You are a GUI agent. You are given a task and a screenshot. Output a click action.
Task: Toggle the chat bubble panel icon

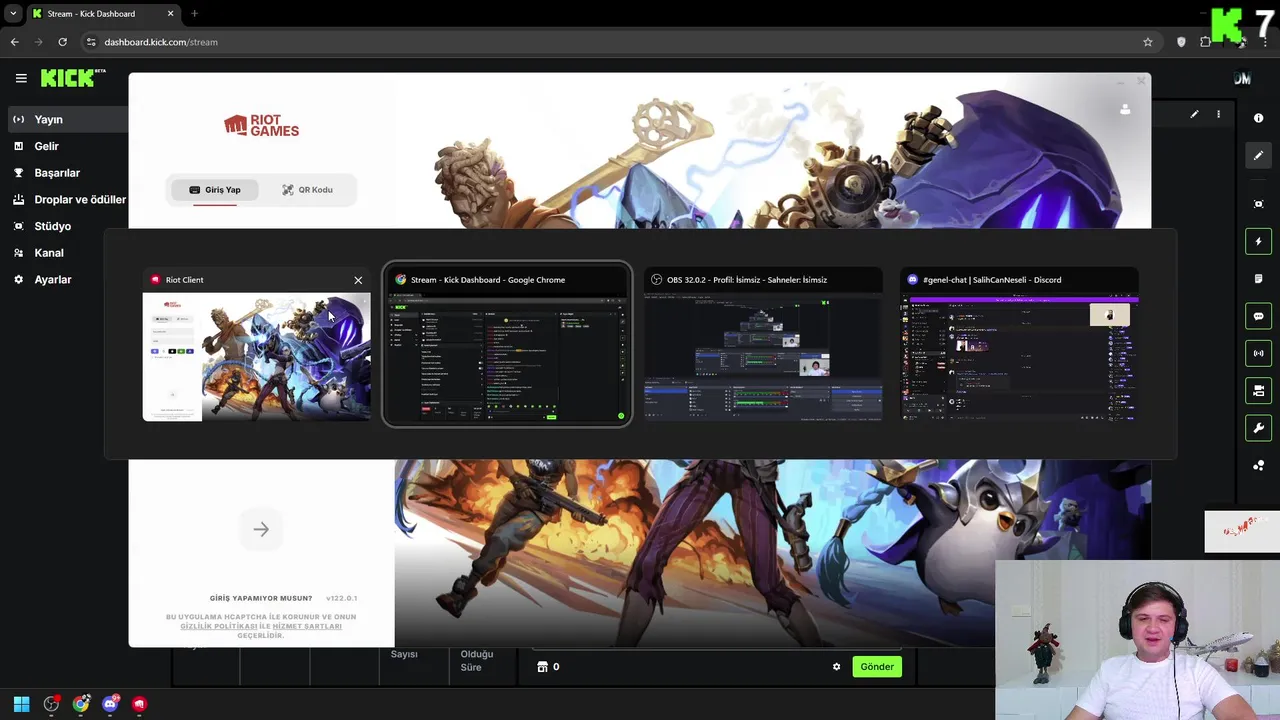pyautogui.click(x=1258, y=316)
